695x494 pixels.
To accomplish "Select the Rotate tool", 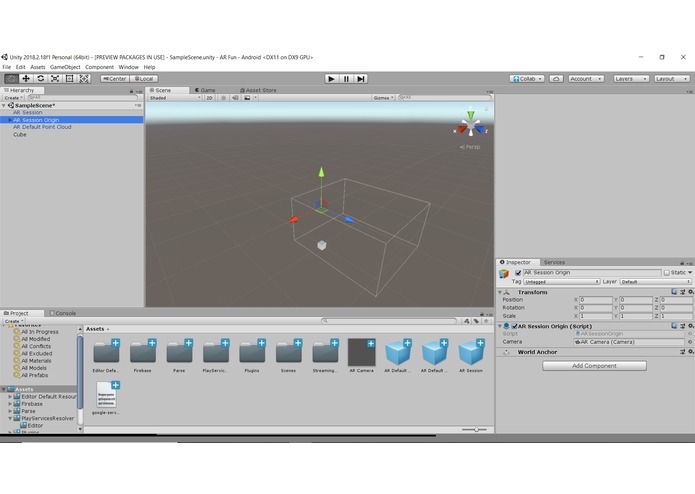I will [x=41, y=79].
